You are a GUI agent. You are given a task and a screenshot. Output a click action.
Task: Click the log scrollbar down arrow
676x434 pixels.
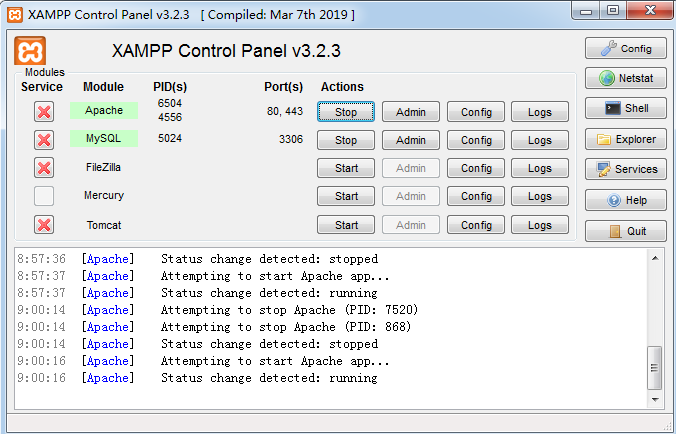(x=655, y=400)
